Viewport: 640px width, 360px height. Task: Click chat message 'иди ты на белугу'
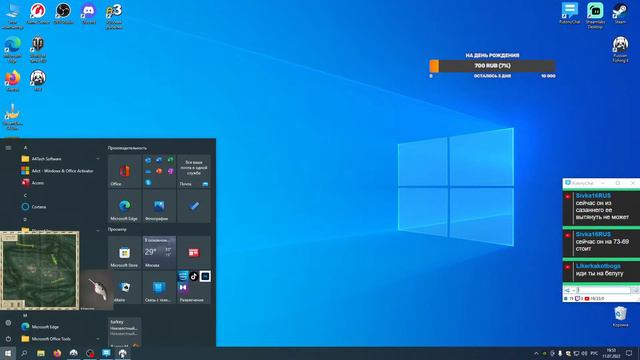coord(599,273)
